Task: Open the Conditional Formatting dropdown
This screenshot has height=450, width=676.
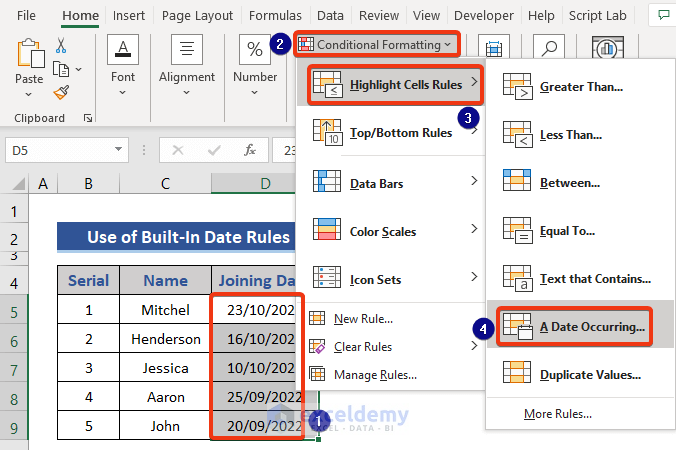Action: click(x=377, y=44)
